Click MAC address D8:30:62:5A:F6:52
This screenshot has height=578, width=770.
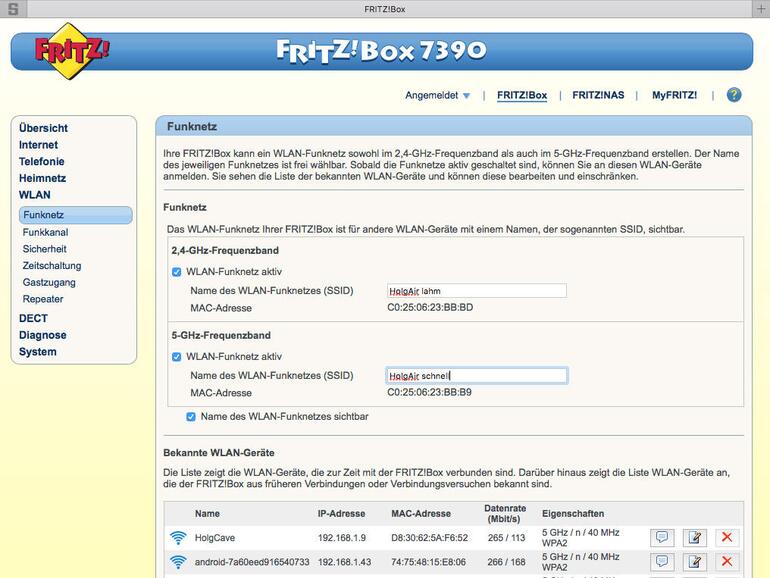click(x=429, y=538)
